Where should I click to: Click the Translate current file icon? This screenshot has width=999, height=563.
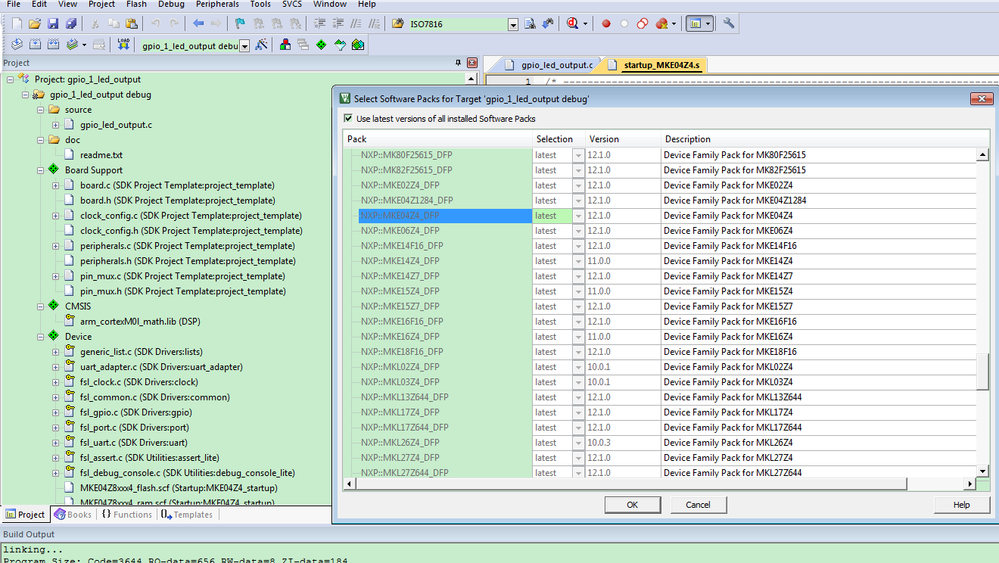[x=17, y=45]
